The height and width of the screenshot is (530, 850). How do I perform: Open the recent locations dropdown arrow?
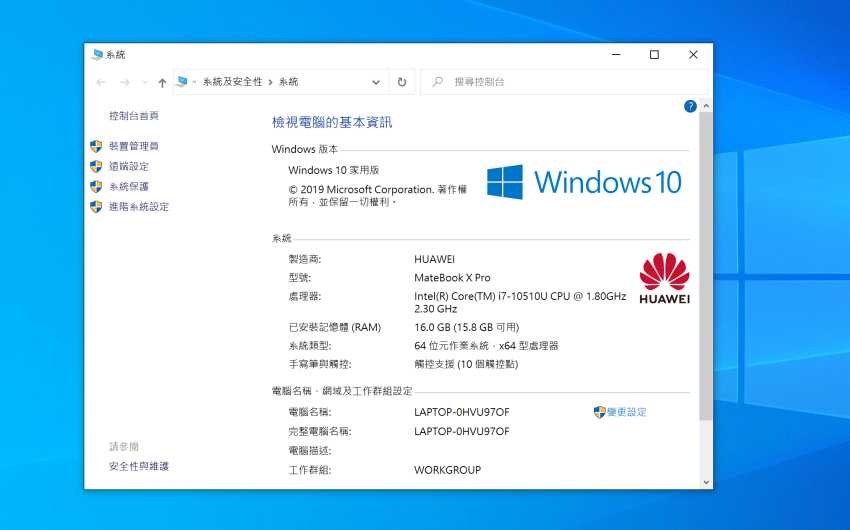point(145,82)
